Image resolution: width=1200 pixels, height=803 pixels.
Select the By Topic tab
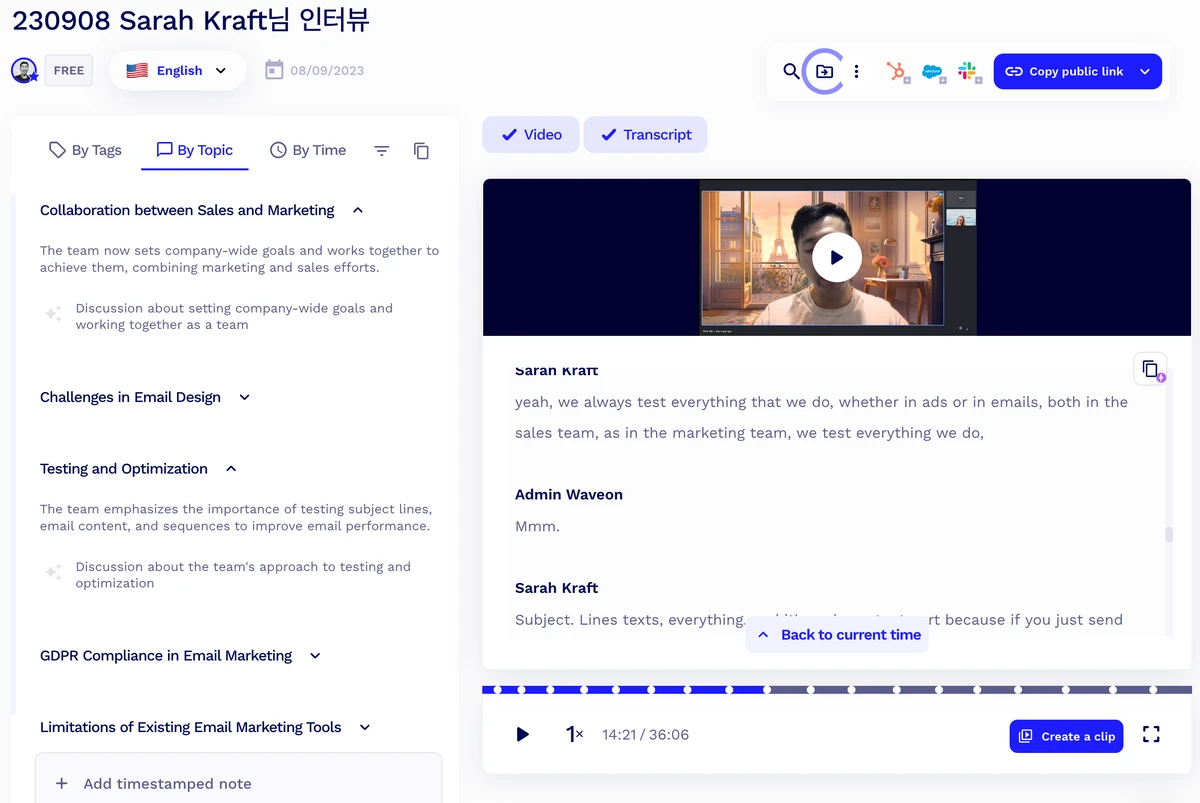click(x=194, y=150)
